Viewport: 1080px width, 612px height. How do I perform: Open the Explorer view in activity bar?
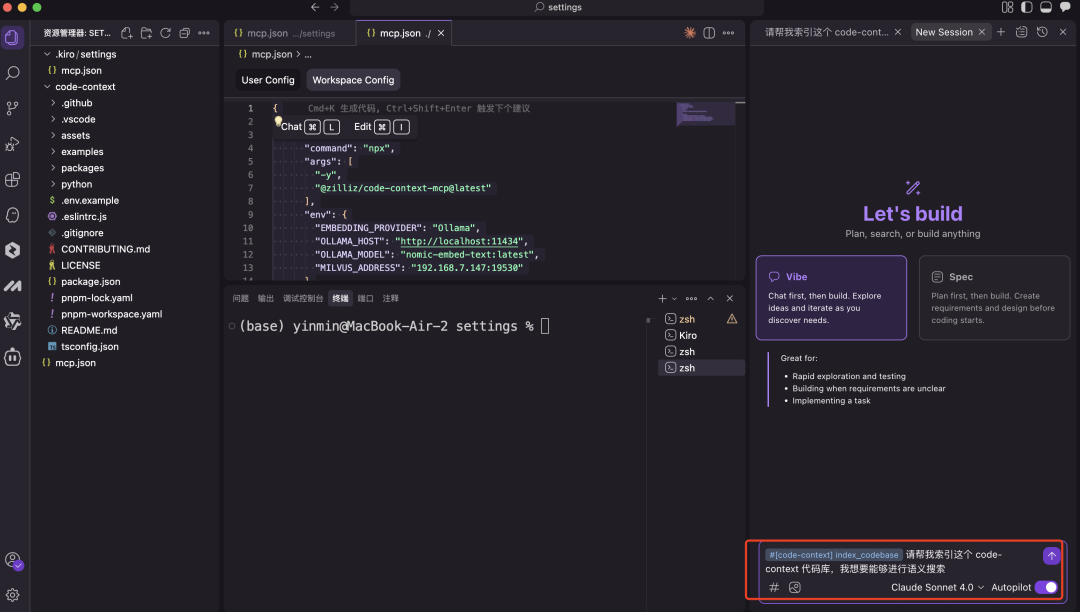pyautogui.click(x=12, y=37)
